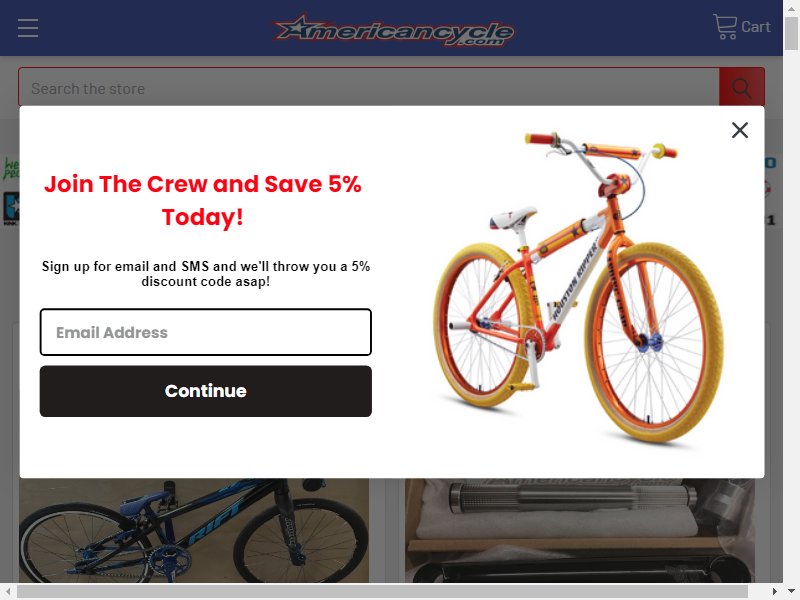Viewport: 800px width, 600px height.
Task: Click the Search the store field
Action: point(369,88)
